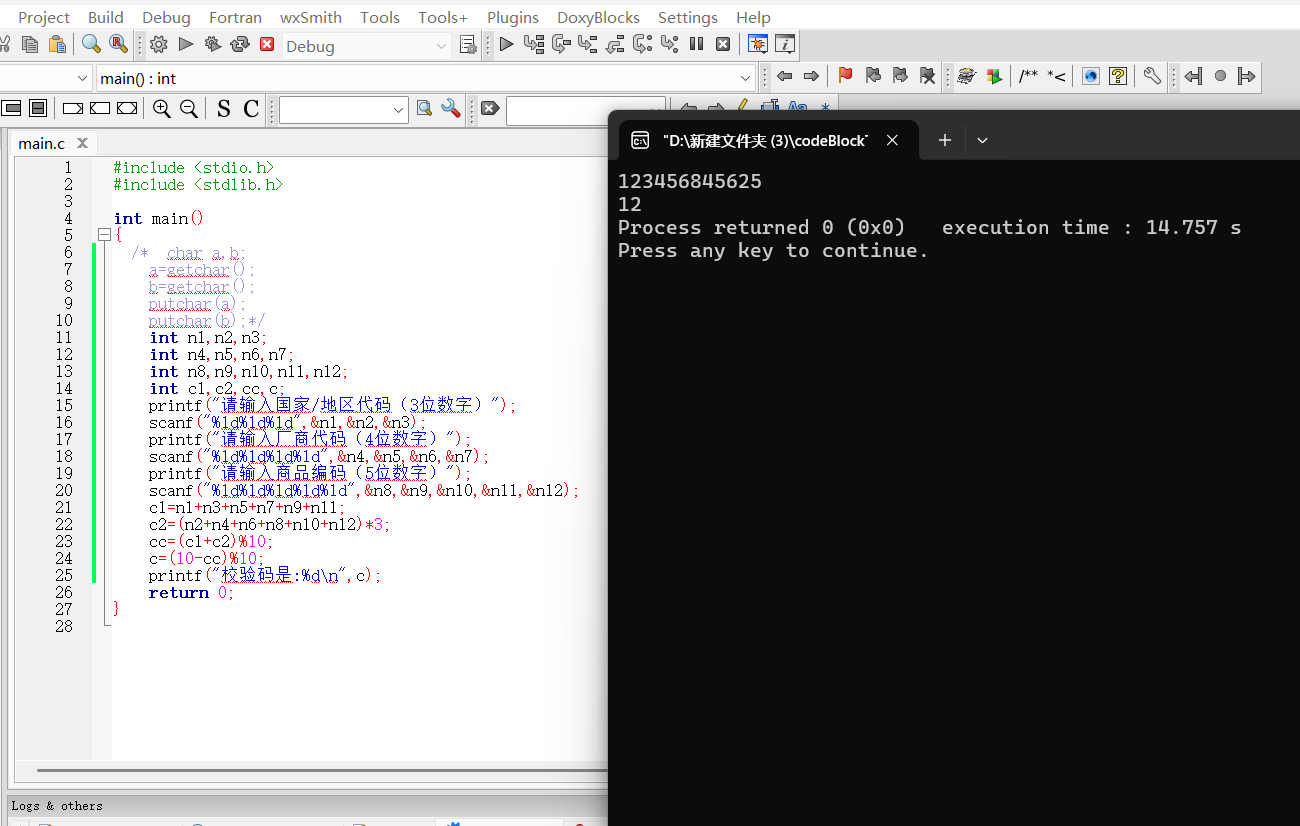Click the Step into debug icon
Screen dimensions: 1300x826
click(588, 44)
